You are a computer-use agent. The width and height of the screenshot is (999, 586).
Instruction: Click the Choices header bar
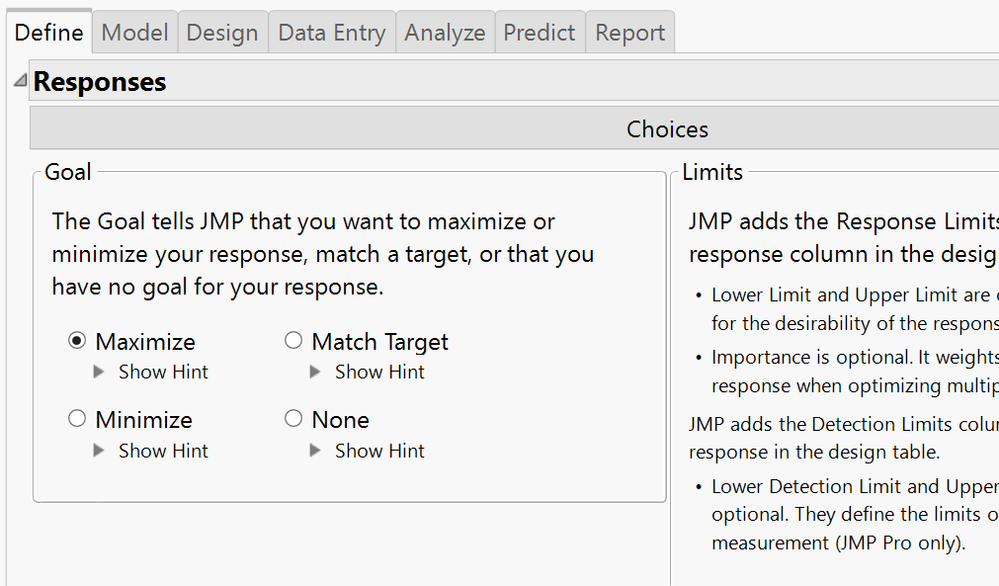pyautogui.click(x=666, y=127)
